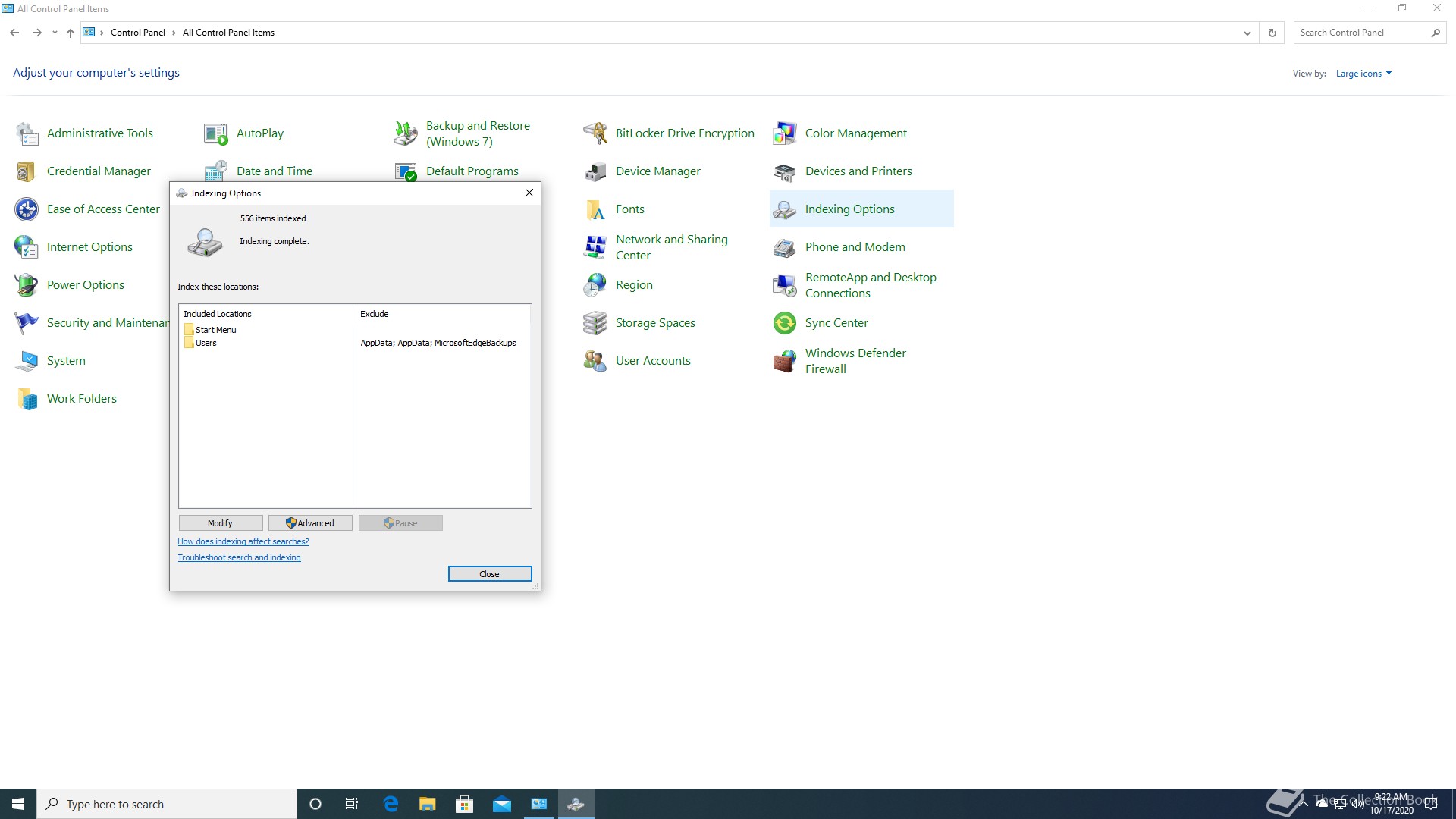Viewport: 1456px width, 819px height.
Task: Open Backup and Restore (Windows 7) icon
Action: 406,133
